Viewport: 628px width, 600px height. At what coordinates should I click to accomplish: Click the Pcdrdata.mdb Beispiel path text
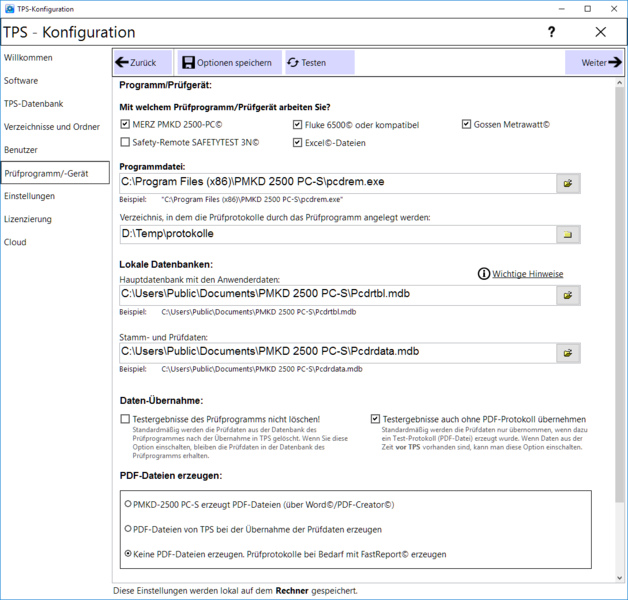click(262, 369)
